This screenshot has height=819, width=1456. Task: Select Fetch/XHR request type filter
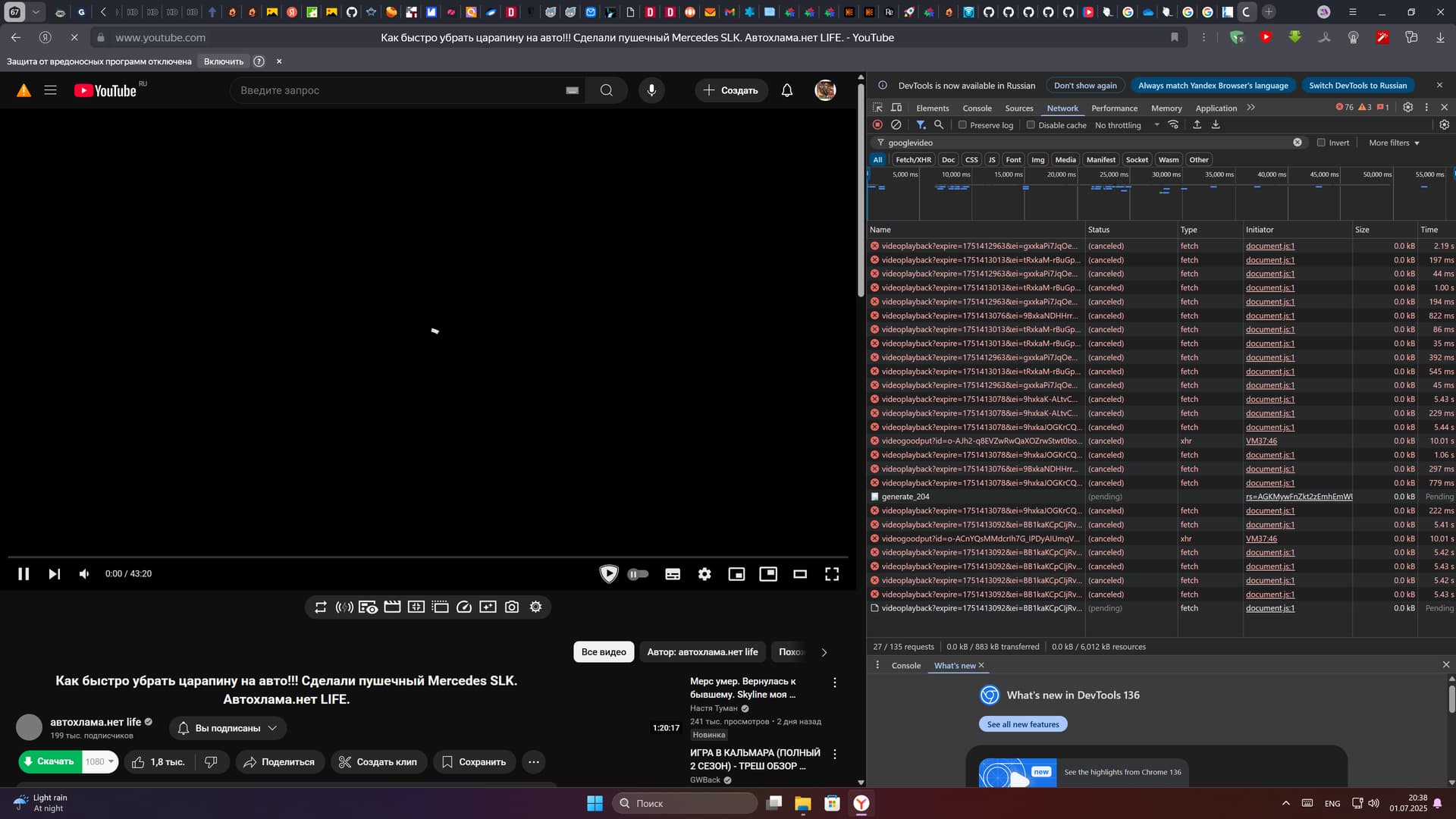[x=913, y=160]
